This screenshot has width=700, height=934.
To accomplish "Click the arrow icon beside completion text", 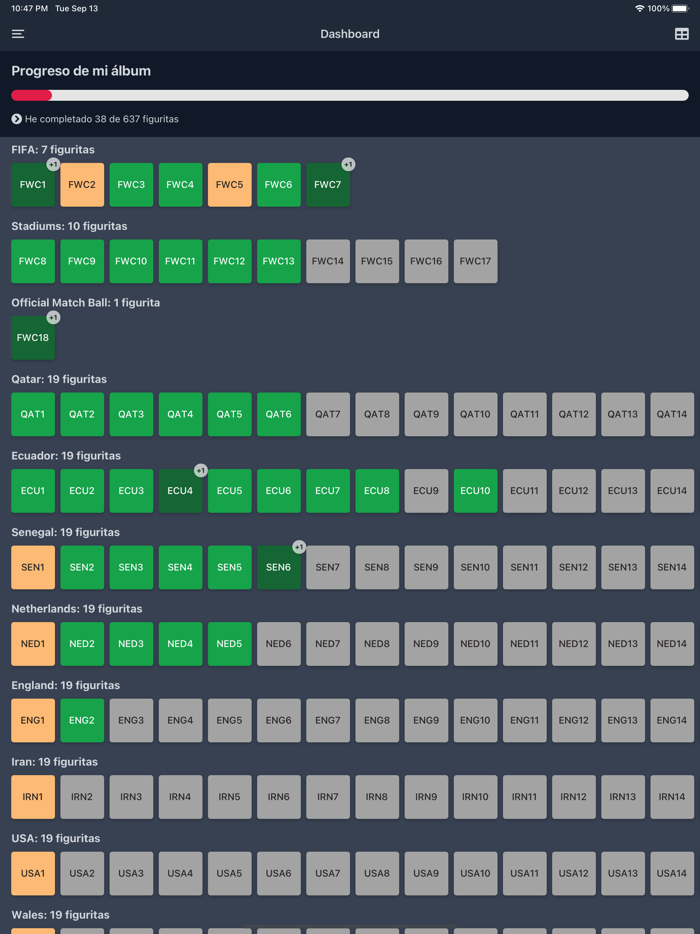I will (x=17, y=119).
